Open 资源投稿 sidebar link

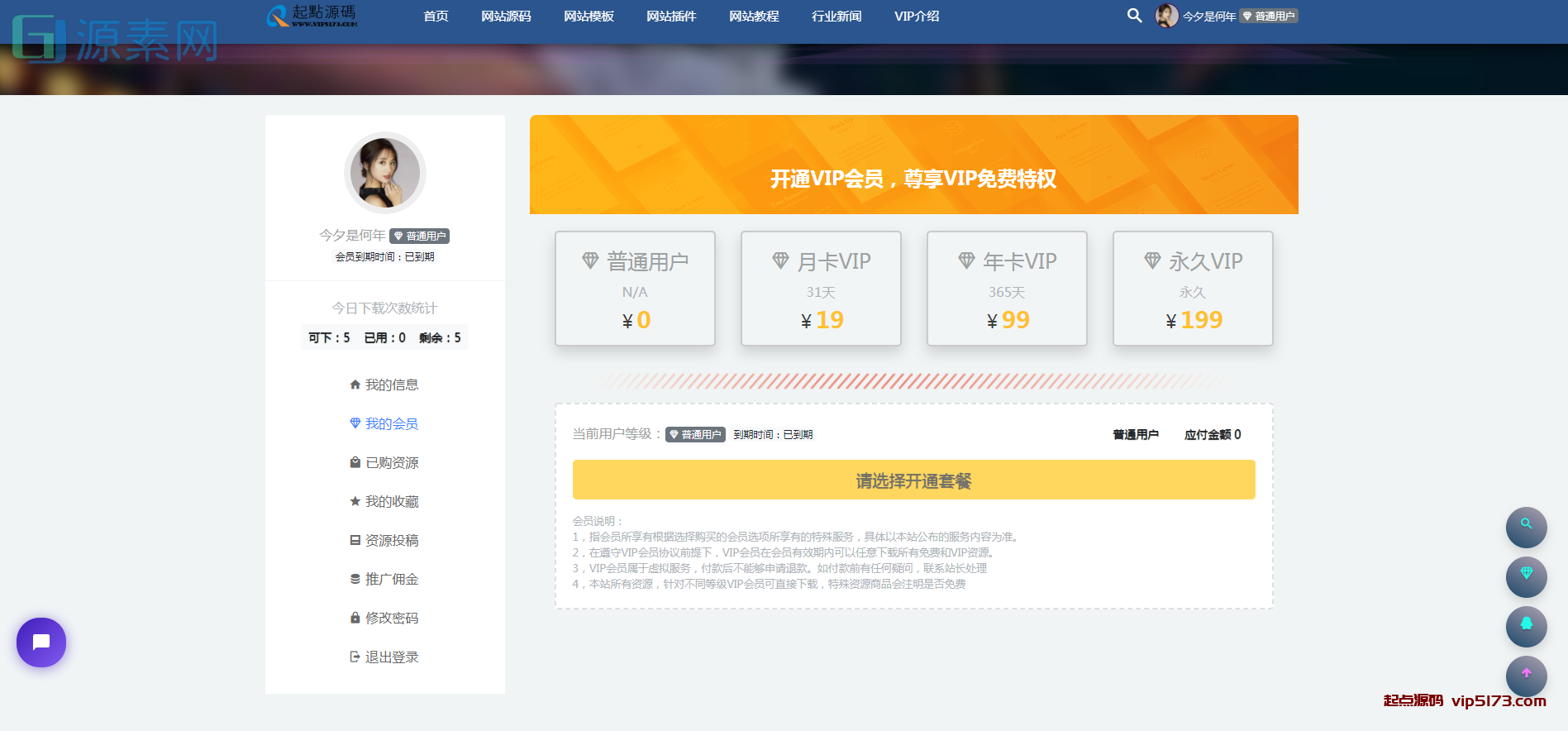[392, 540]
